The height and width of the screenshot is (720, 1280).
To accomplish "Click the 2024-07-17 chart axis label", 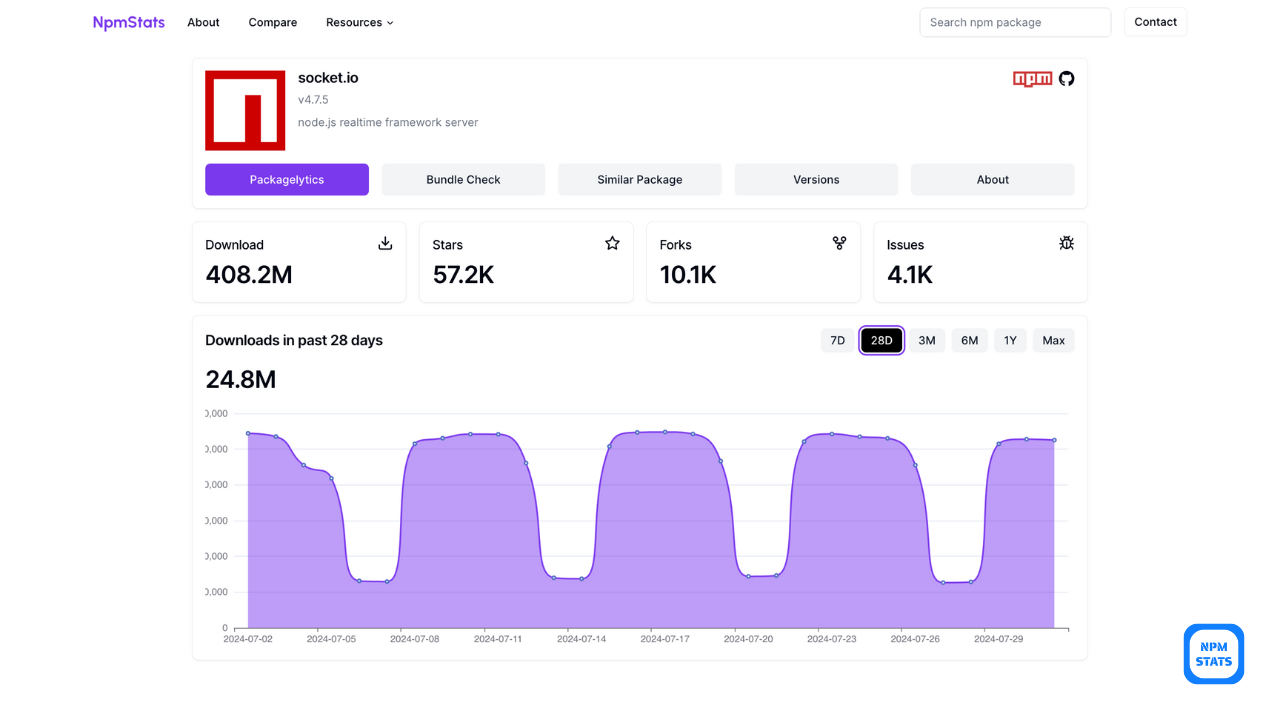I will pyautogui.click(x=665, y=639).
